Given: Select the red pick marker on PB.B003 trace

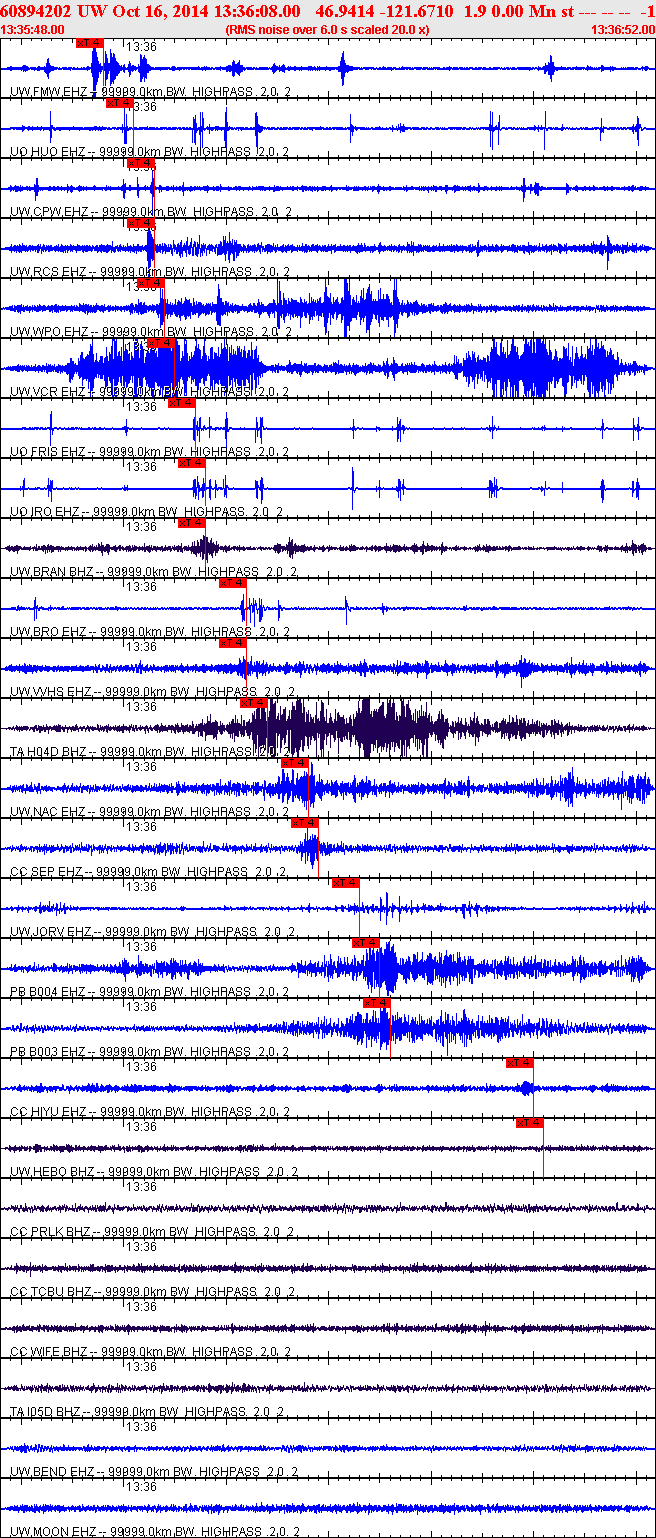Looking at the screenshot, I should point(377,1003).
